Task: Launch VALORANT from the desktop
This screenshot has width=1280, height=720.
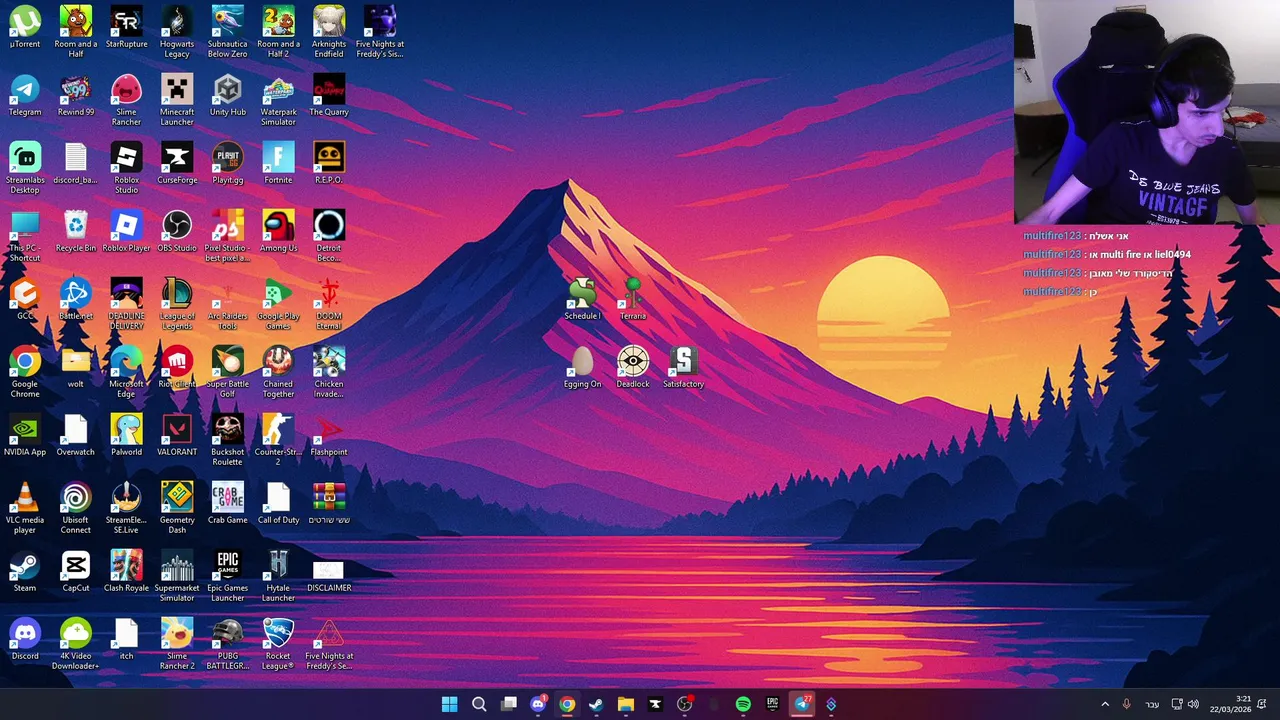Action: click(177, 436)
